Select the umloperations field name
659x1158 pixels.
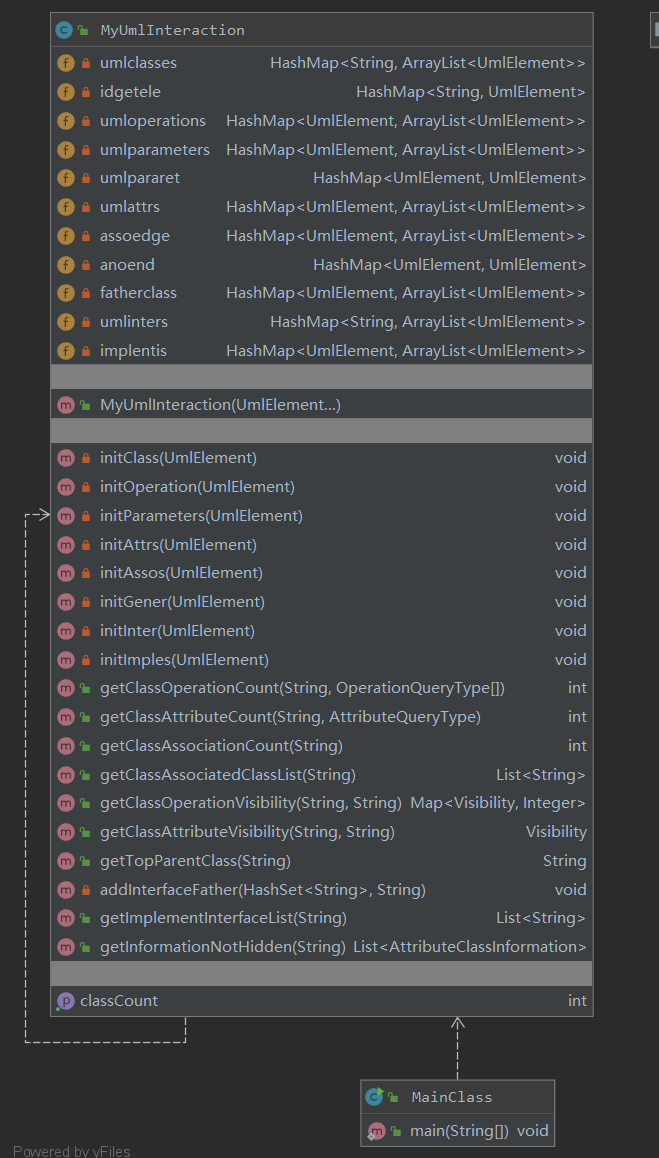point(153,120)
